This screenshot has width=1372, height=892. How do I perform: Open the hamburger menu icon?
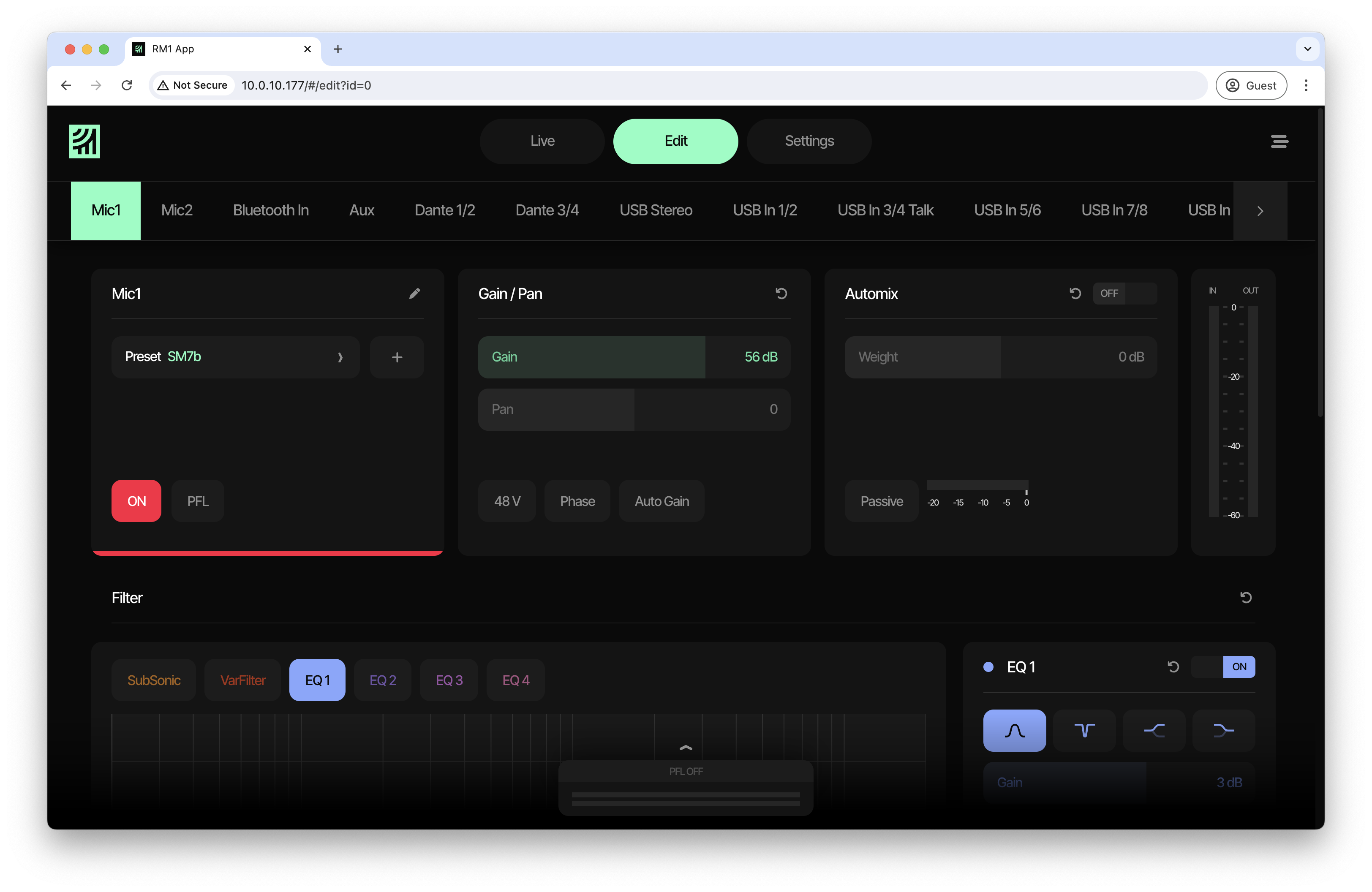tap(1279, 141)
